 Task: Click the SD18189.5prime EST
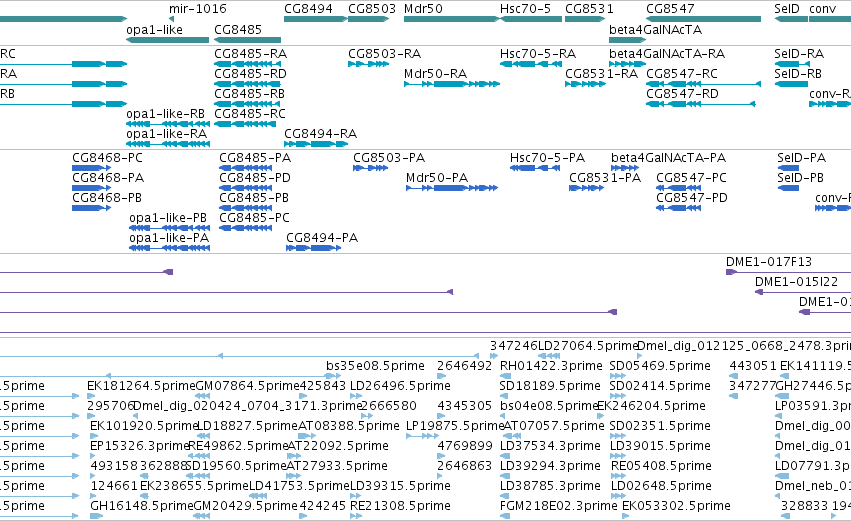pyautogui.click(x=550, y=386)
